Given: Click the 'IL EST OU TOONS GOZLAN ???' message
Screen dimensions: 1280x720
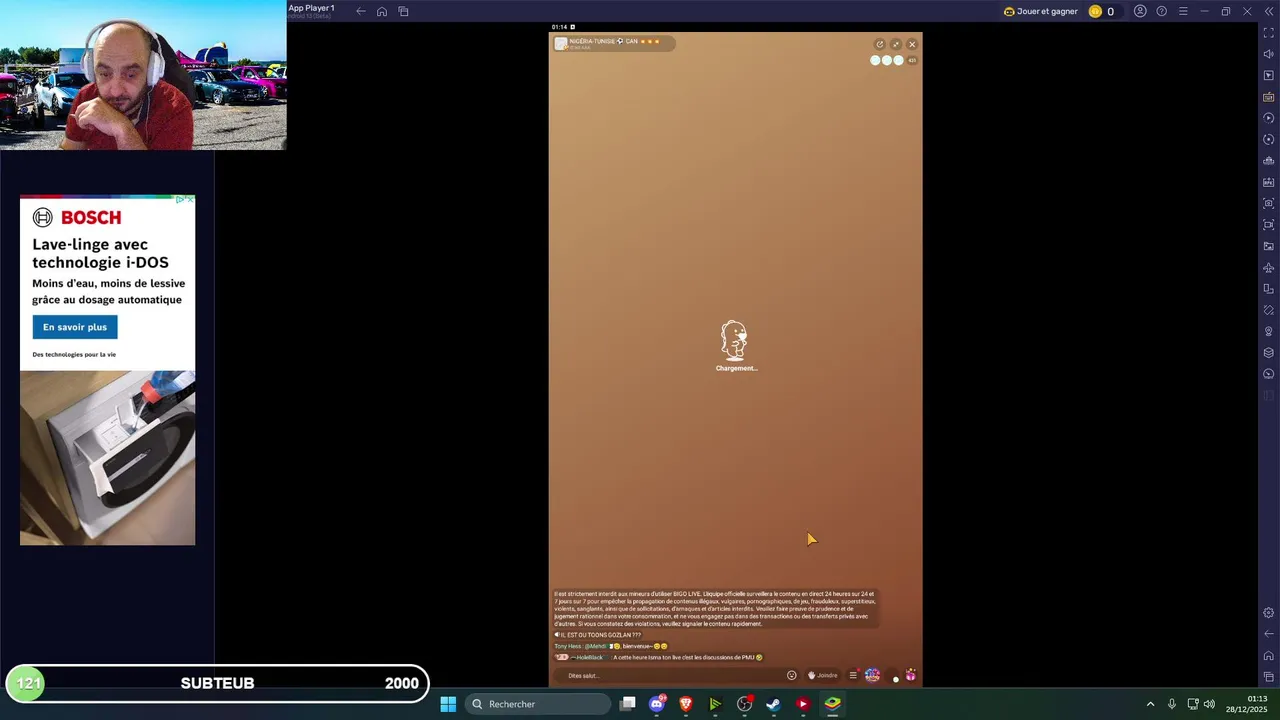Looking at the screenshot, I should [598, 635].
